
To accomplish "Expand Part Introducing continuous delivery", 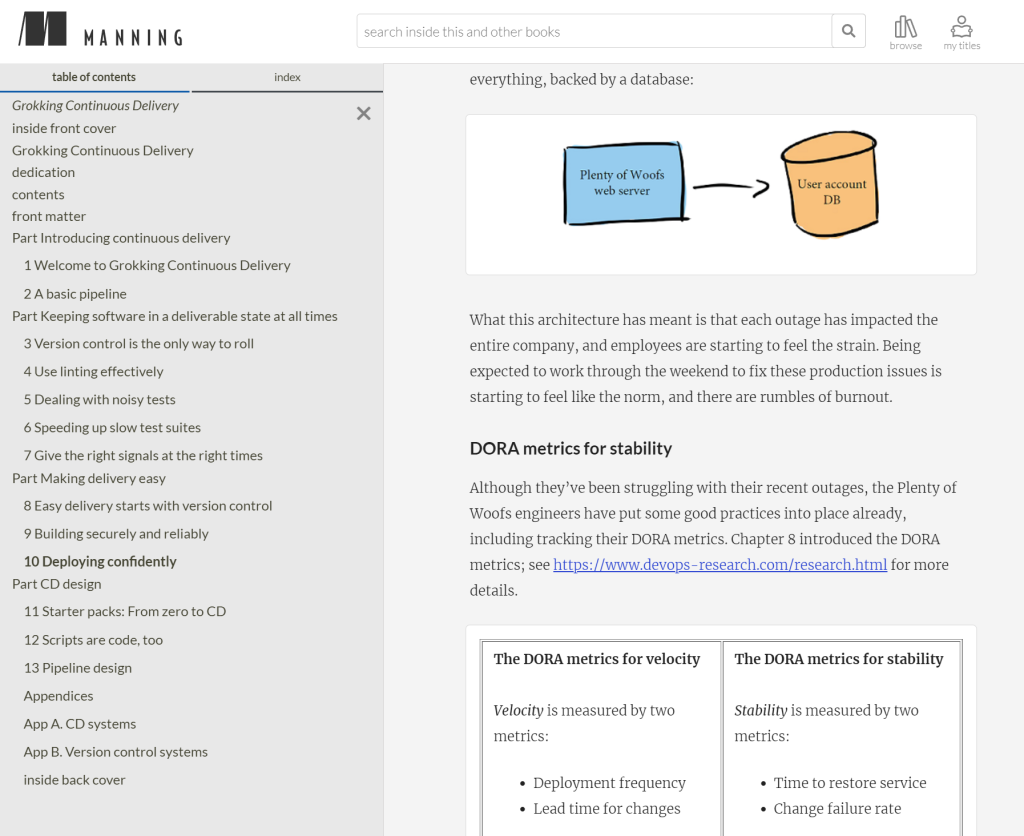I will pyautogui.click(x=121, y=238).
